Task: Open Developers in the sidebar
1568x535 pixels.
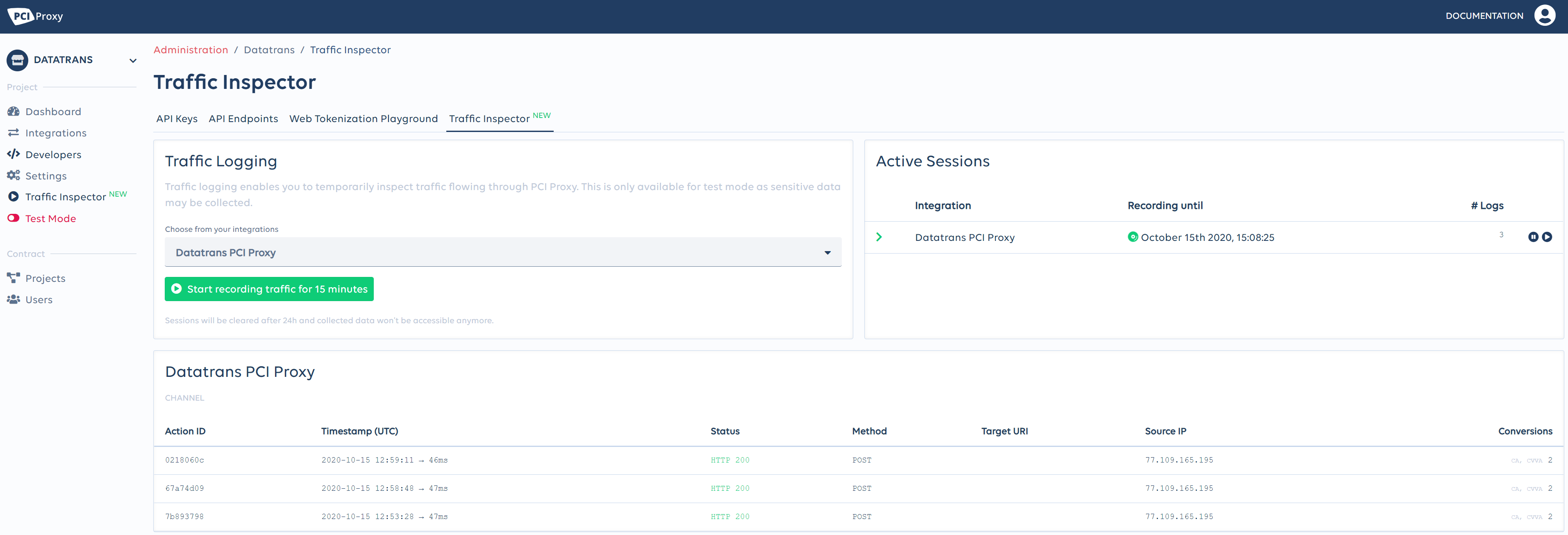Action: point(53,154)
